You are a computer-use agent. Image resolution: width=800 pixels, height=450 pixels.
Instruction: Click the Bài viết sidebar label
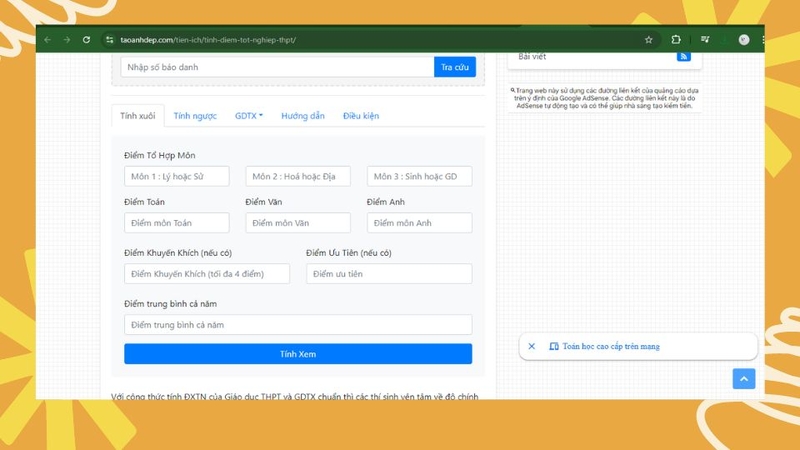532,57
